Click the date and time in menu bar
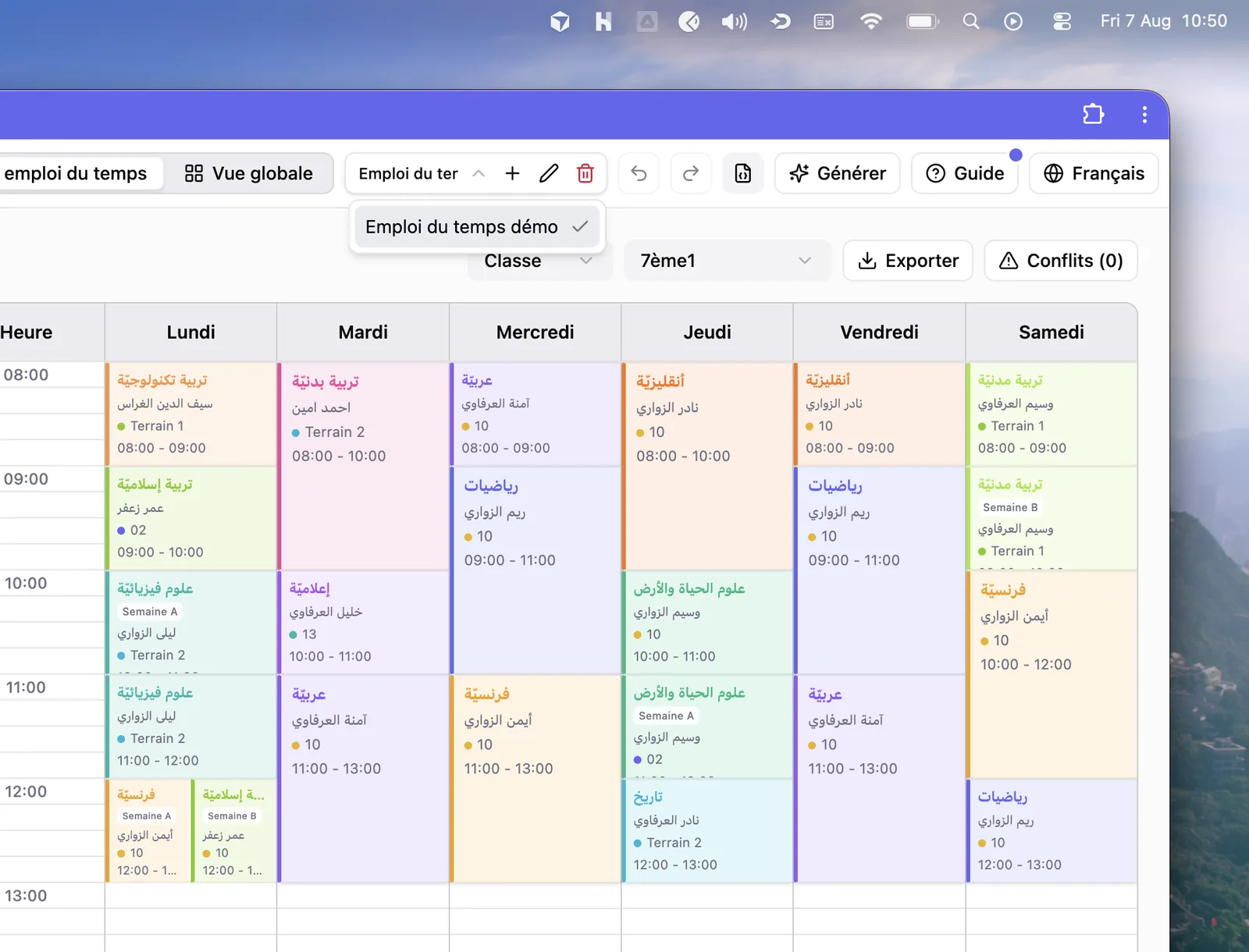The height and width of the screenshot is (952, 1249). point(1163,21)
